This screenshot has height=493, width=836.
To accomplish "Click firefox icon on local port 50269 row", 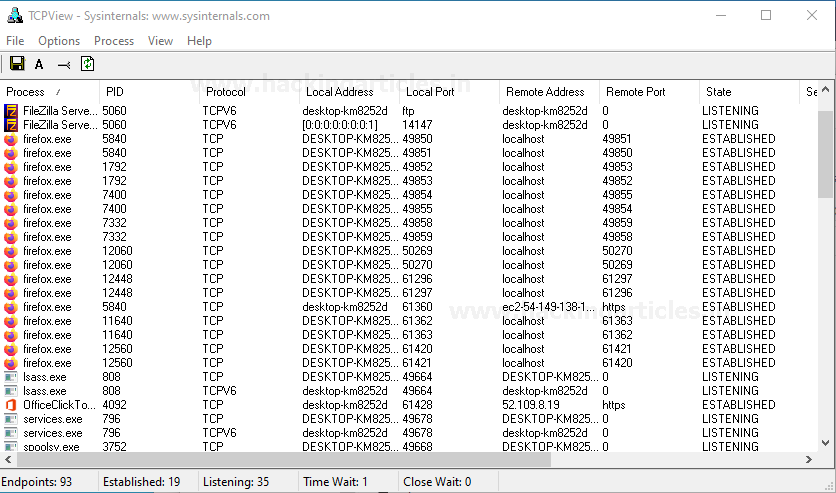I will point(11,251).
